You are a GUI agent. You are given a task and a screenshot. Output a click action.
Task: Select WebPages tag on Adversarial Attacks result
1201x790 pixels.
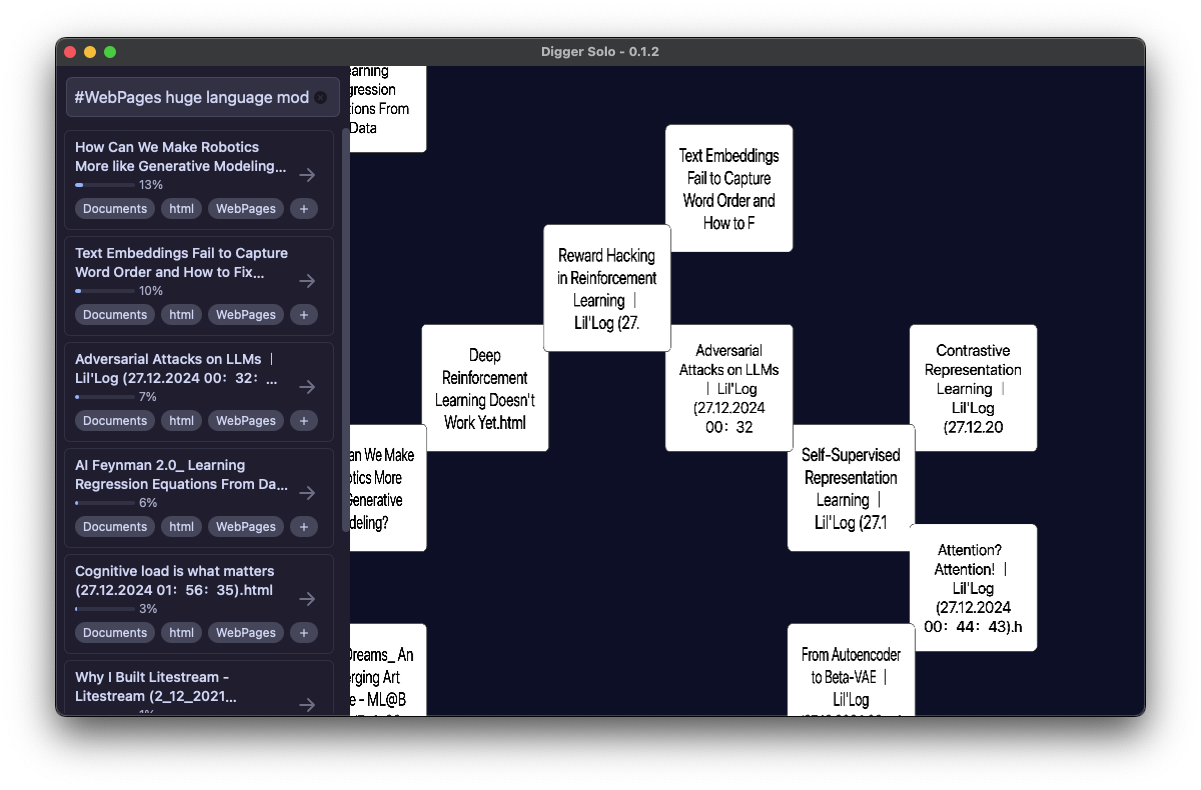[x=246, y=421]
